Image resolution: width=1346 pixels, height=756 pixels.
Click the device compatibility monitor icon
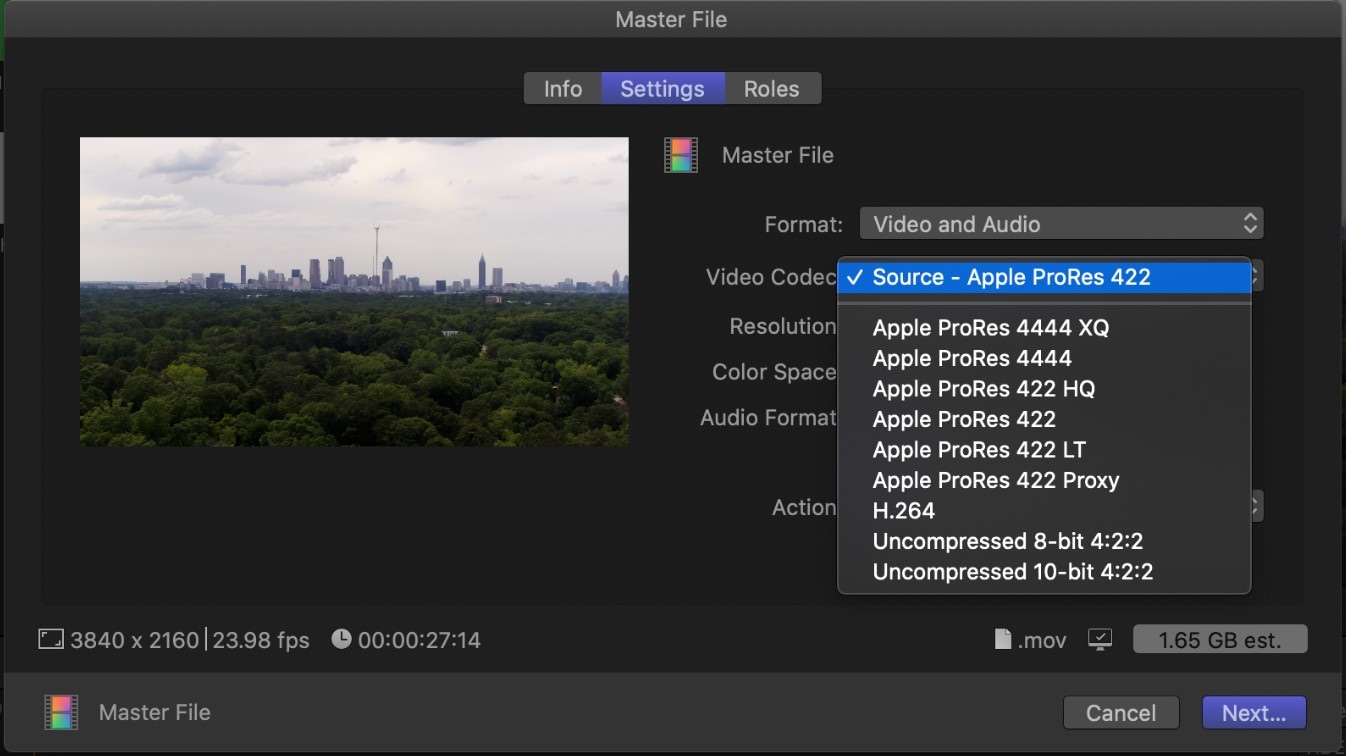click(x=1100, y=639)
